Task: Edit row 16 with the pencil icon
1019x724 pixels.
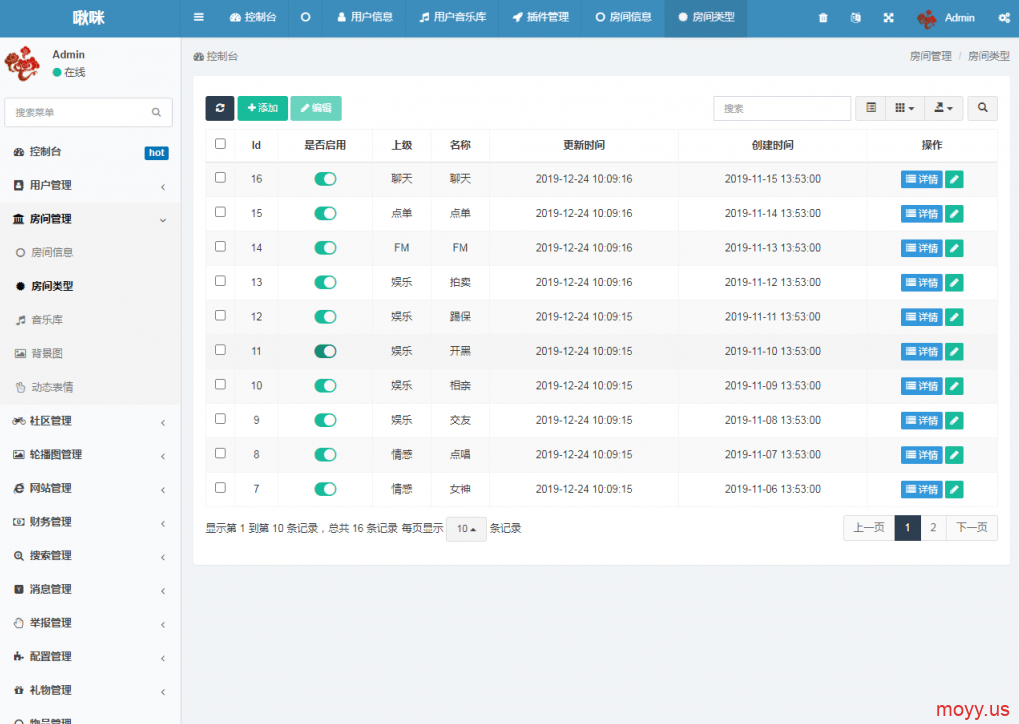Action: click(954, 179)
